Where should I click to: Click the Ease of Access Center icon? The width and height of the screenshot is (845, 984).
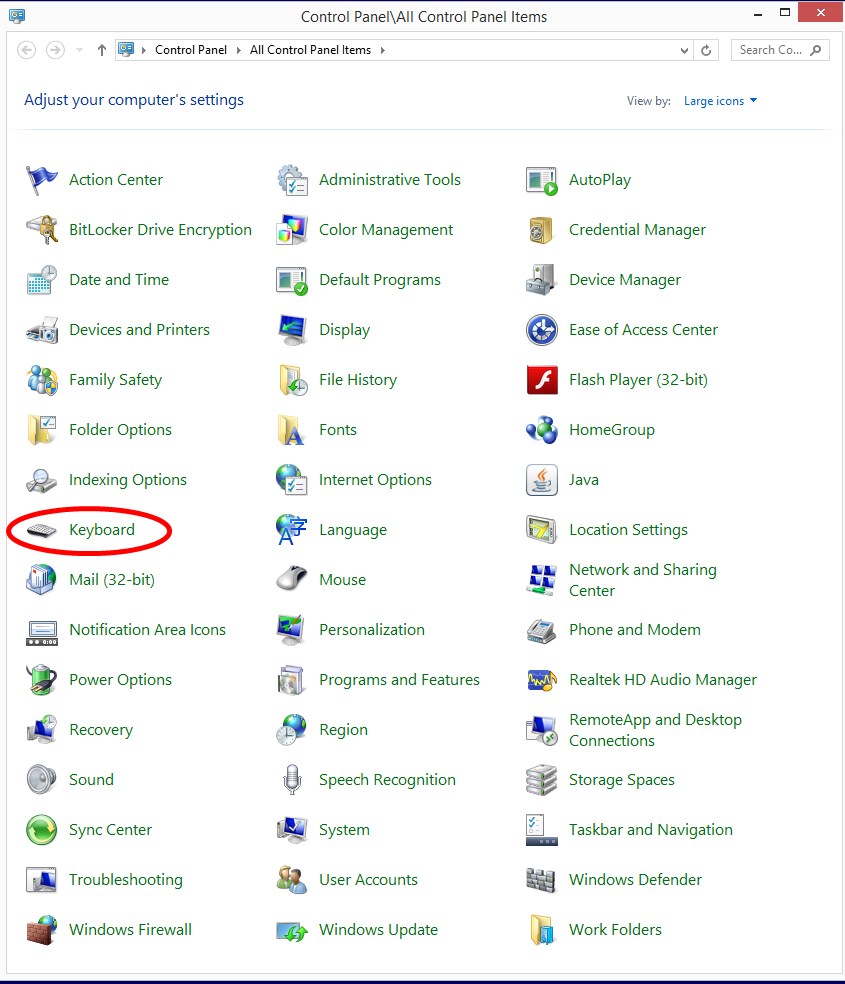pos(542,330)
